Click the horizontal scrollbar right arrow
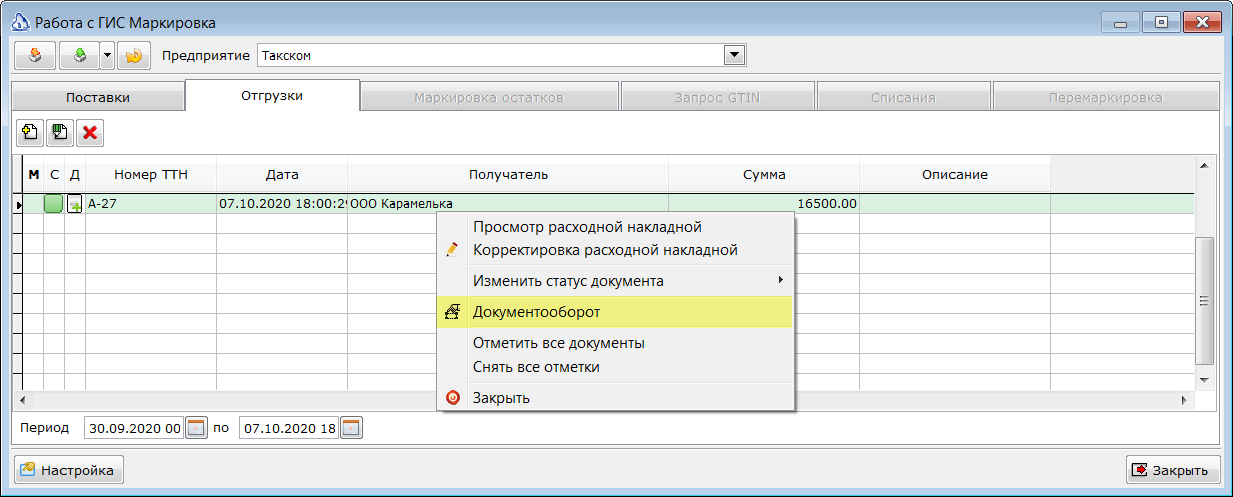 click(x=1185, y=399)
